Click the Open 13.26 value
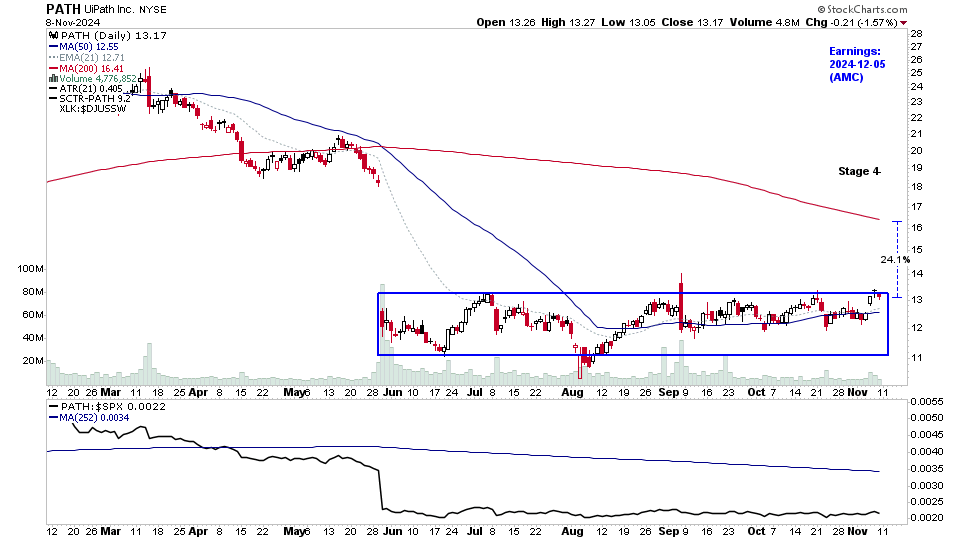The width and height of the screenshot is (960, 540). tap(506, 22)
